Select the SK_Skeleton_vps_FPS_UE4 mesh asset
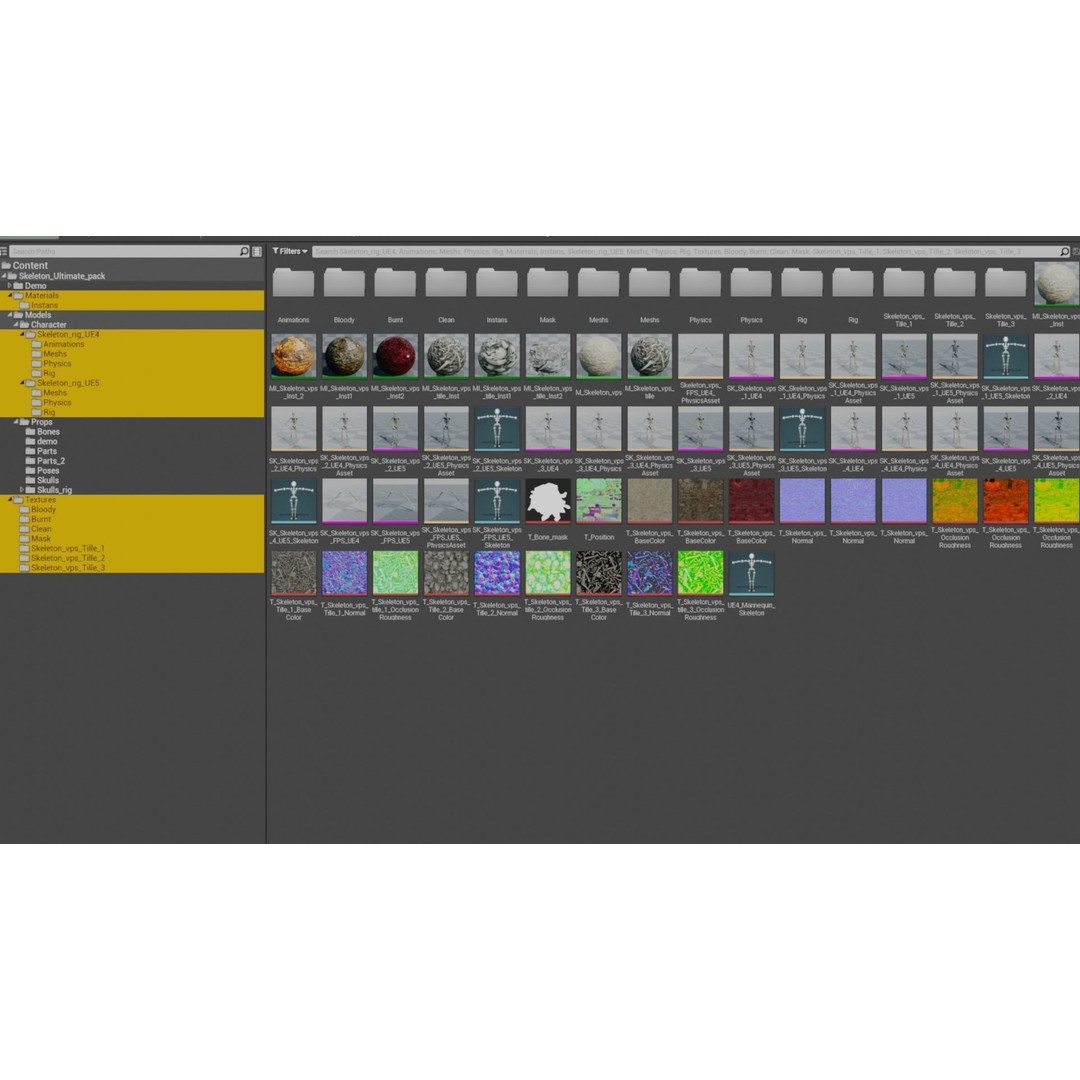The image size is (1080, 1080). (x=344, y=501)
